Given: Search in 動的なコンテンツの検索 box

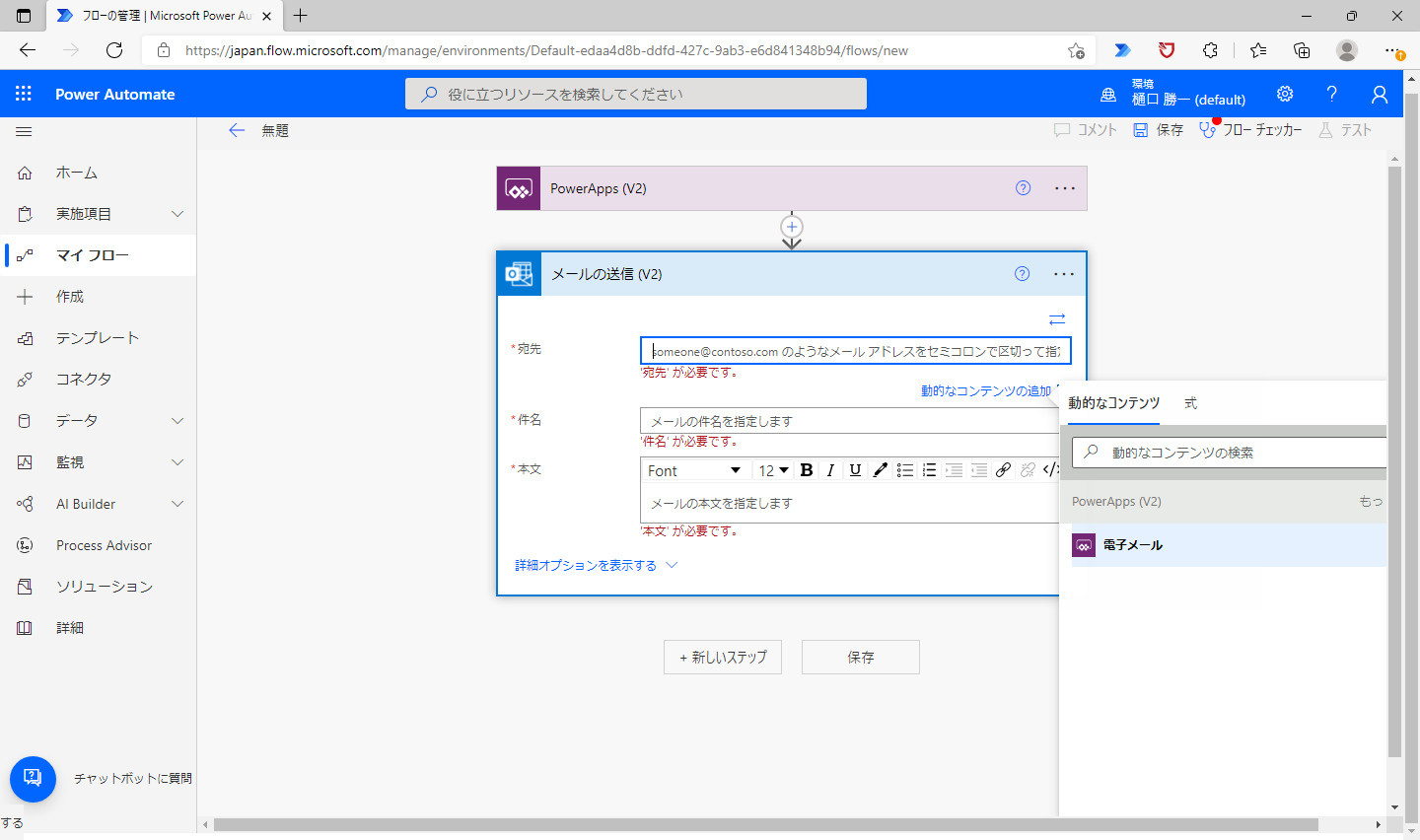Looking at the screenshot, I should click(x=1229, y=453).
